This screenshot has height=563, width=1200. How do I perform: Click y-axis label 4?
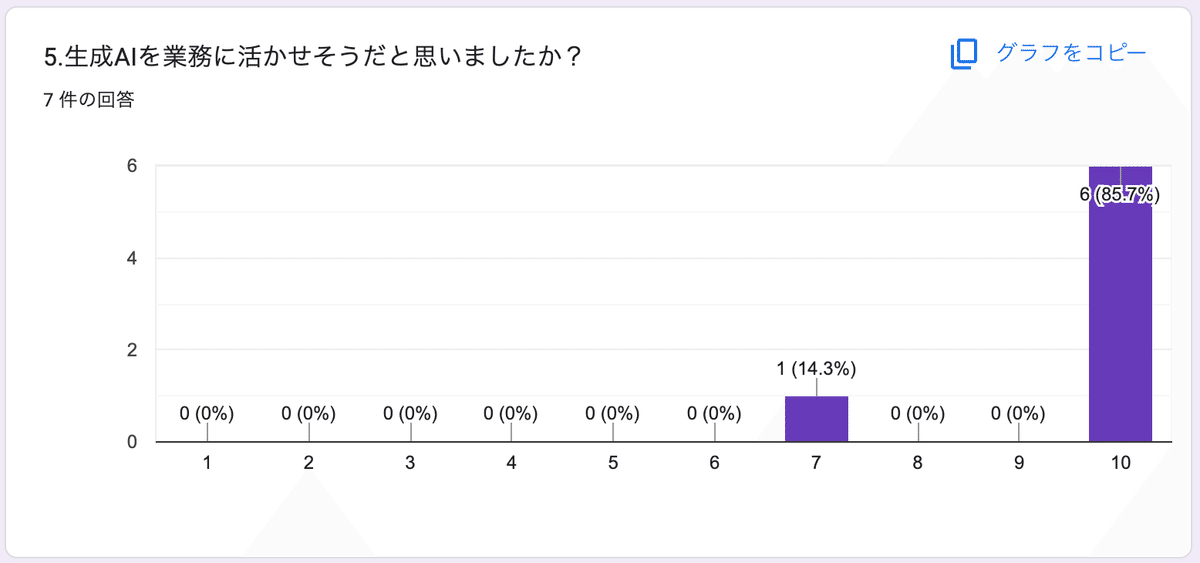tap(131, 258)
